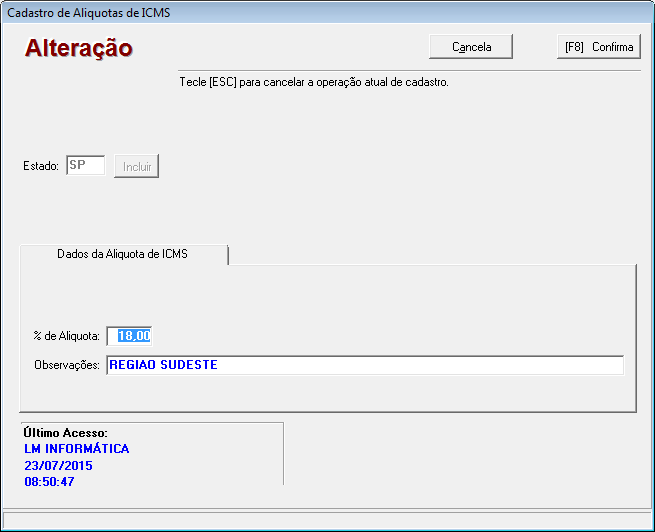Click the % de Aliquota label
Screen dimensions: 655x532
pos(66,337)
